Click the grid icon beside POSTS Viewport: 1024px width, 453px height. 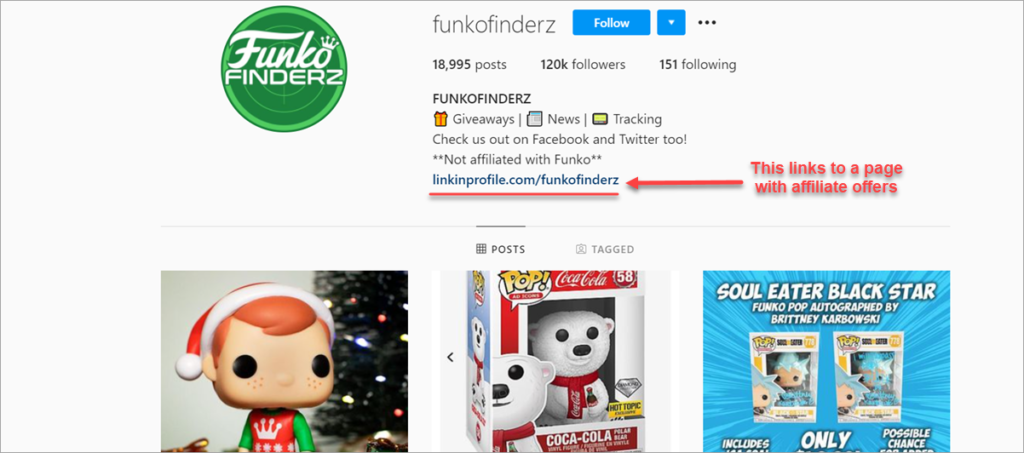[x=481, y=249]
